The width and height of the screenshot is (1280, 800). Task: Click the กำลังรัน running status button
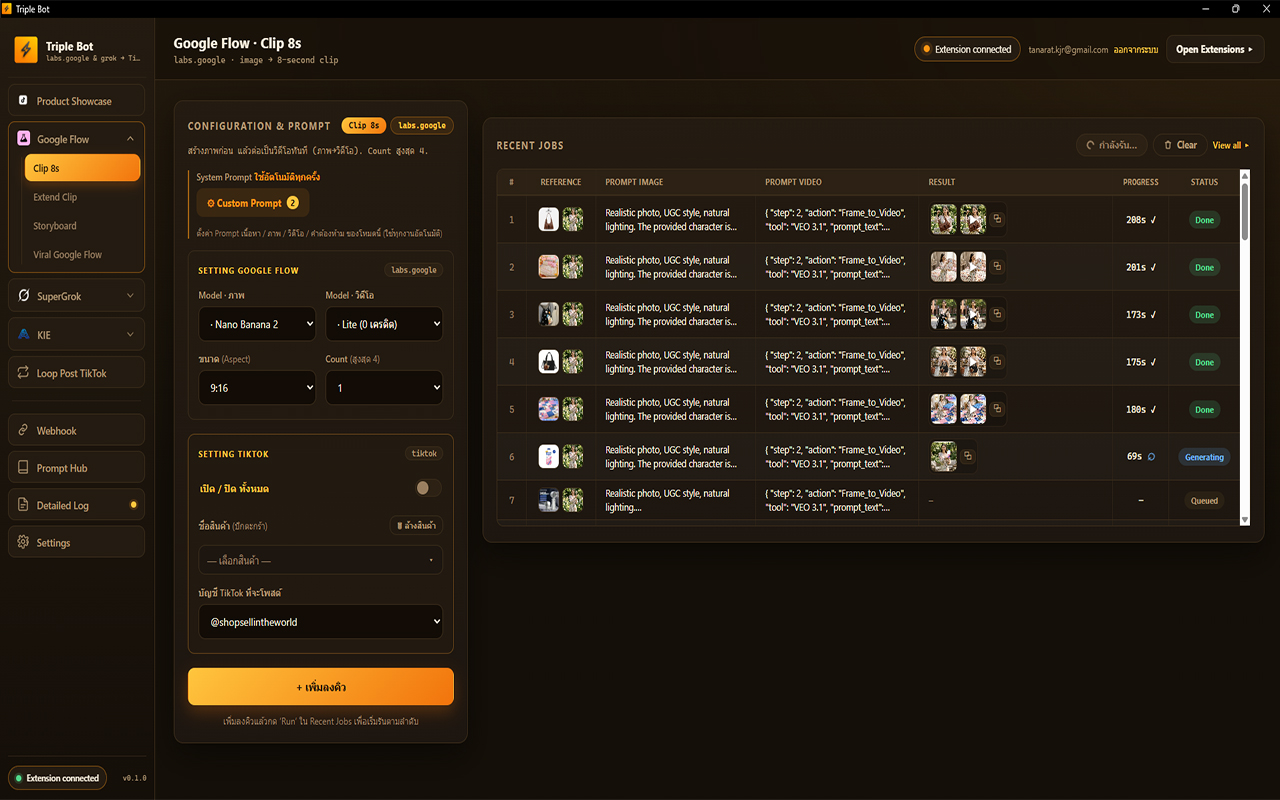point(1112,145)
